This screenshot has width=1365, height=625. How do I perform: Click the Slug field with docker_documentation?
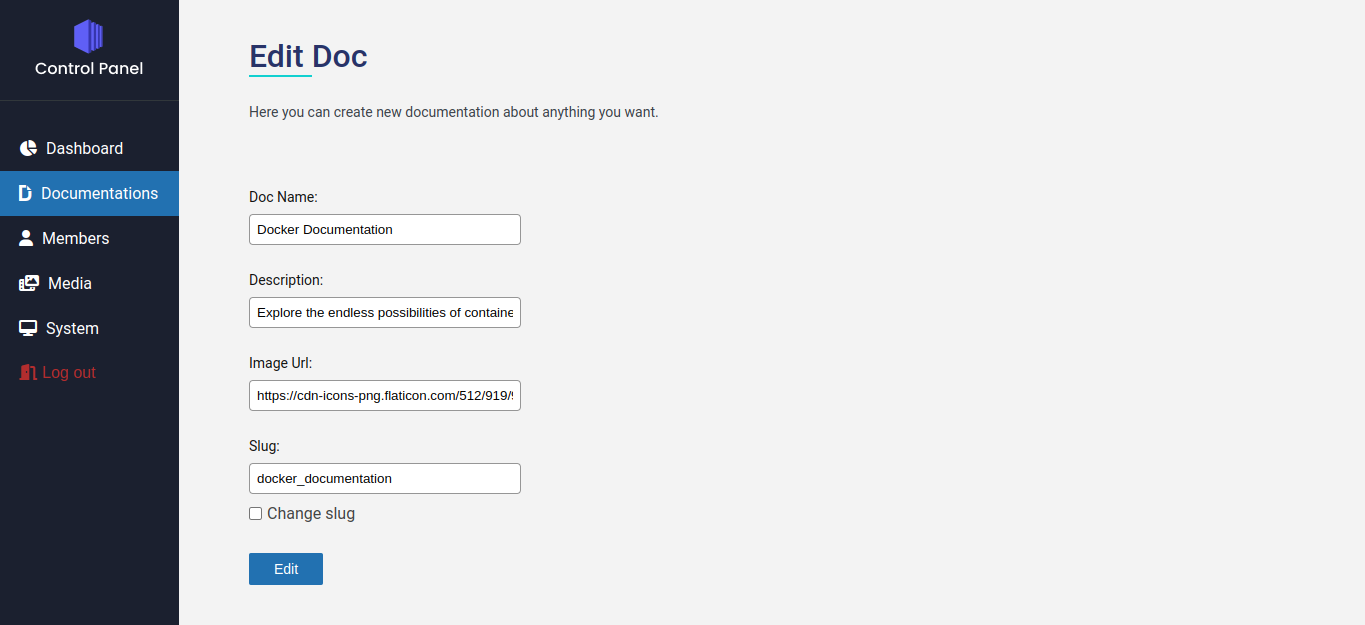pos(385,478)
